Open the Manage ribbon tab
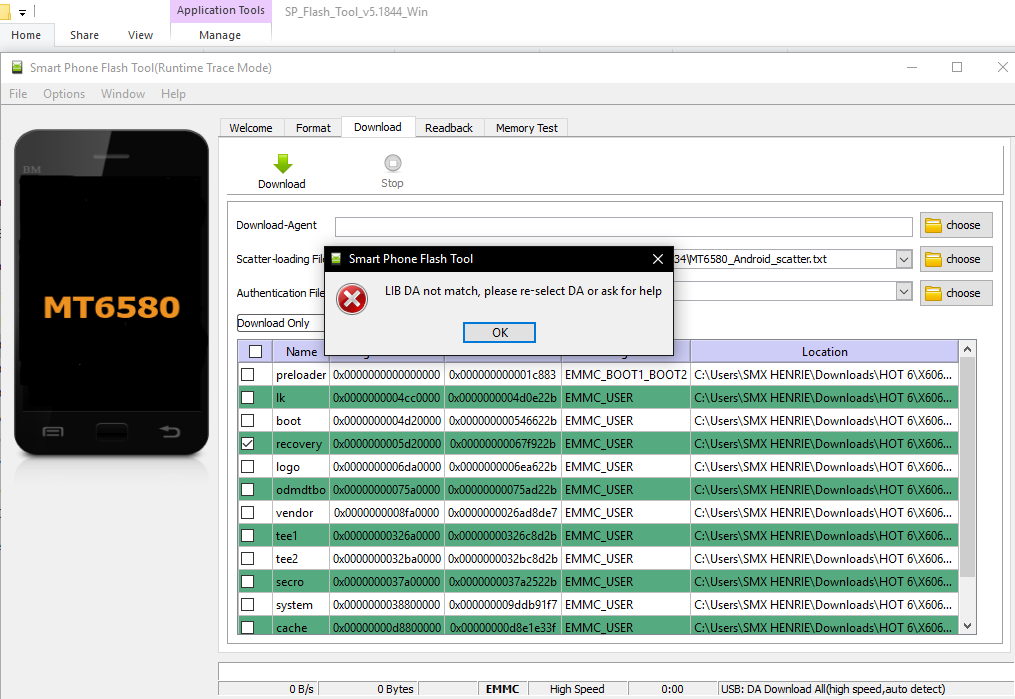 tap(220, 35)
